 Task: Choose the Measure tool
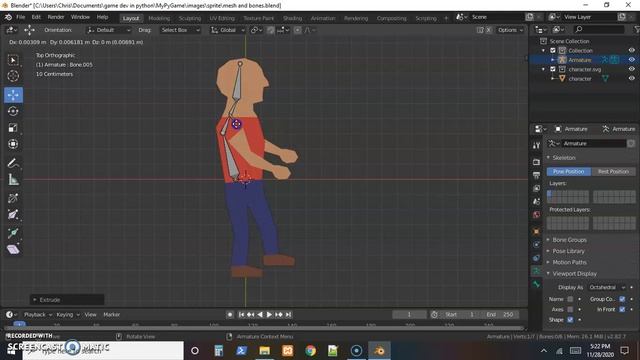pyautogui.click(x=13, y=180)
